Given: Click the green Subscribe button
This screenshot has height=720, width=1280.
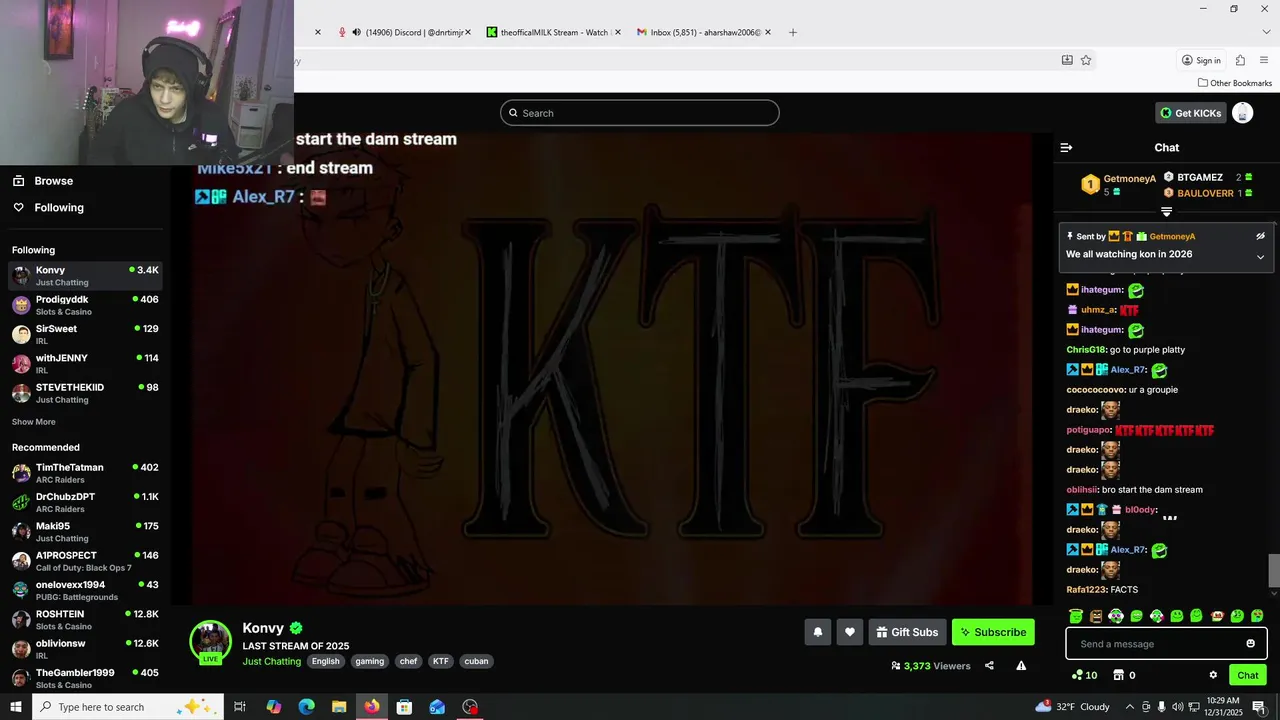Looking at the screenshot, I should tap(993, 632).
